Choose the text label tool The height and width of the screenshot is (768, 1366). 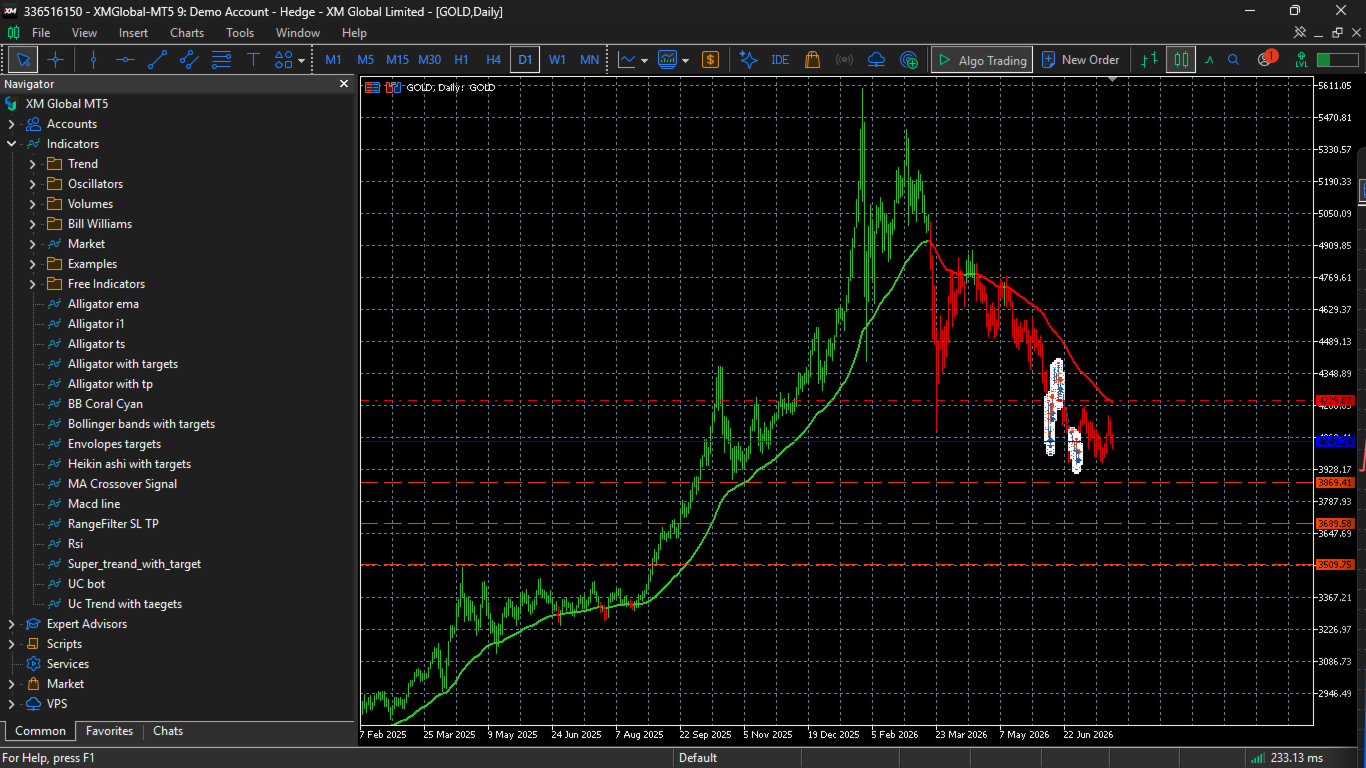[253, 60]
